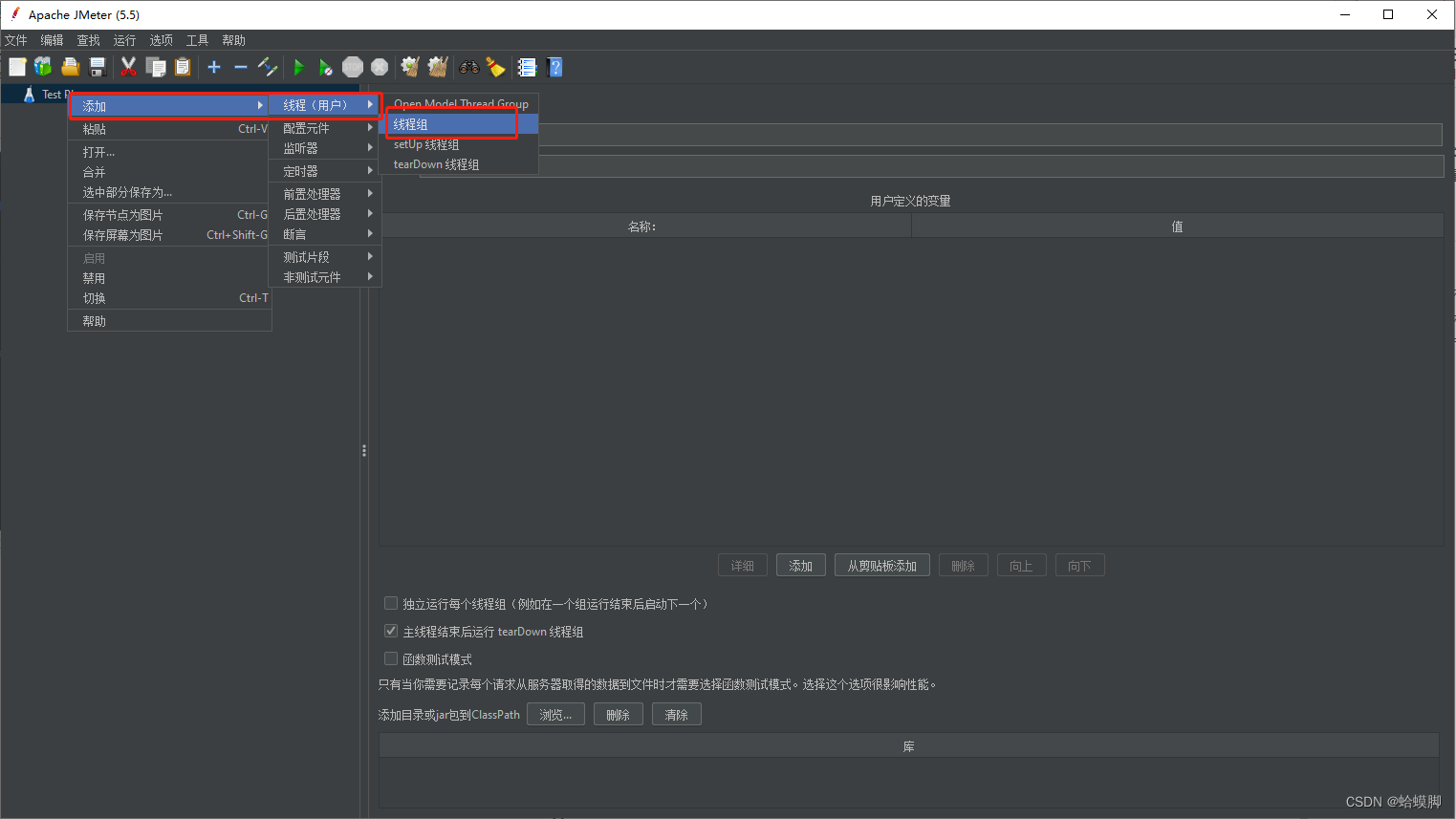This screenshot has height=819, width=1456.
Task: Click the Test Plan flask icon
Action: point(30,95)
